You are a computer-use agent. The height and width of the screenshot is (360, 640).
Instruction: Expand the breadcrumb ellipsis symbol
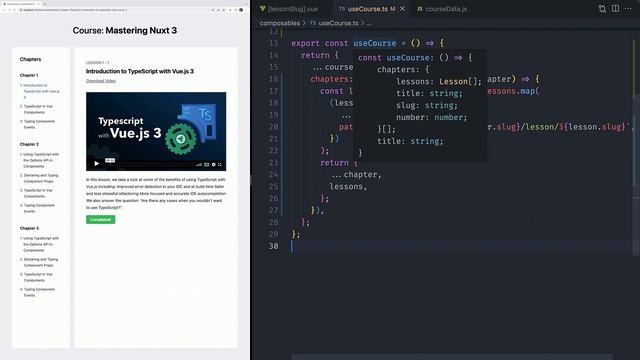[369, 24]
